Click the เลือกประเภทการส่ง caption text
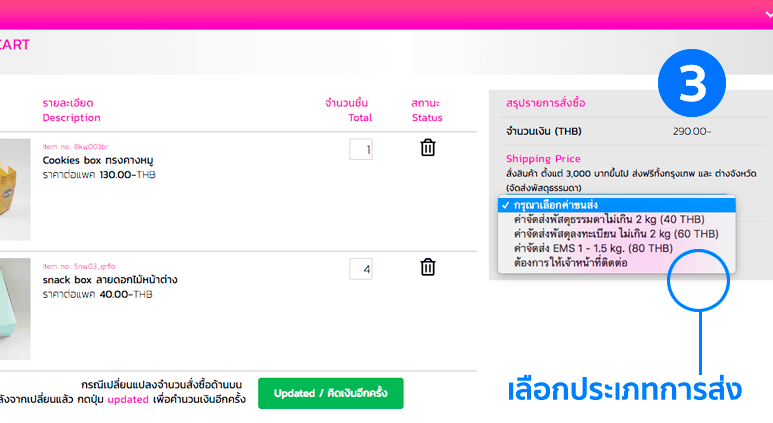Screen dimensions: 773x423 click(625, 389)
